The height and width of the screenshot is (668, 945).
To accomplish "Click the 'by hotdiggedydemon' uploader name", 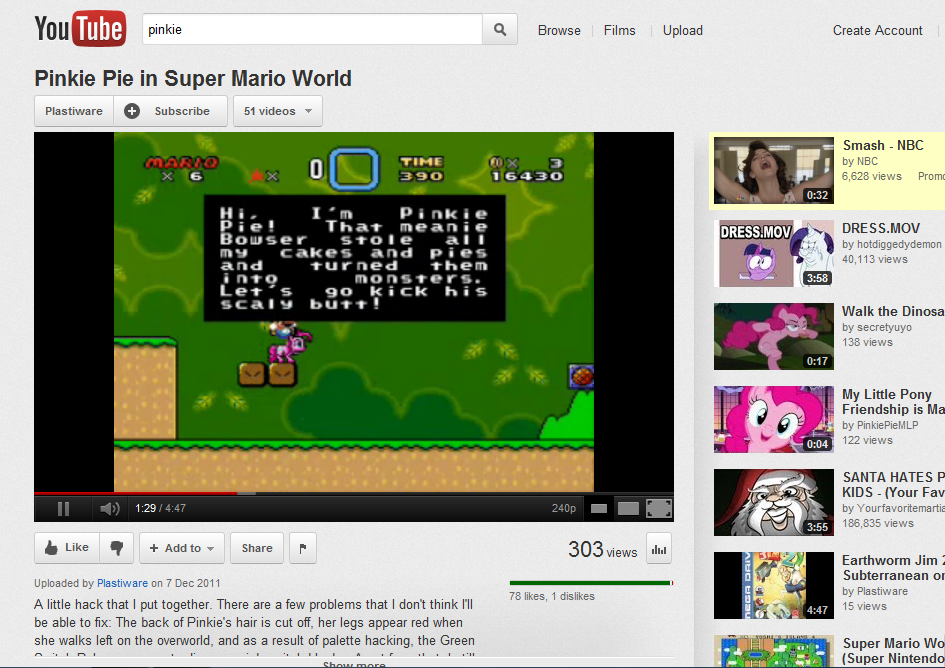I will click(891, 244).
